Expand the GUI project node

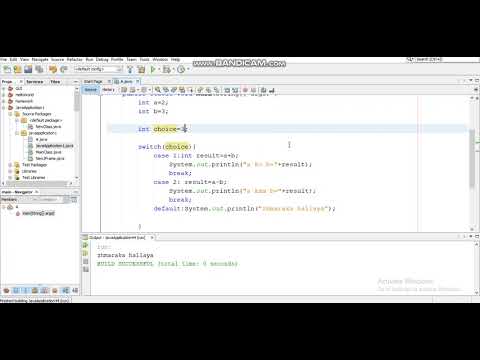(x=4, y=88)
